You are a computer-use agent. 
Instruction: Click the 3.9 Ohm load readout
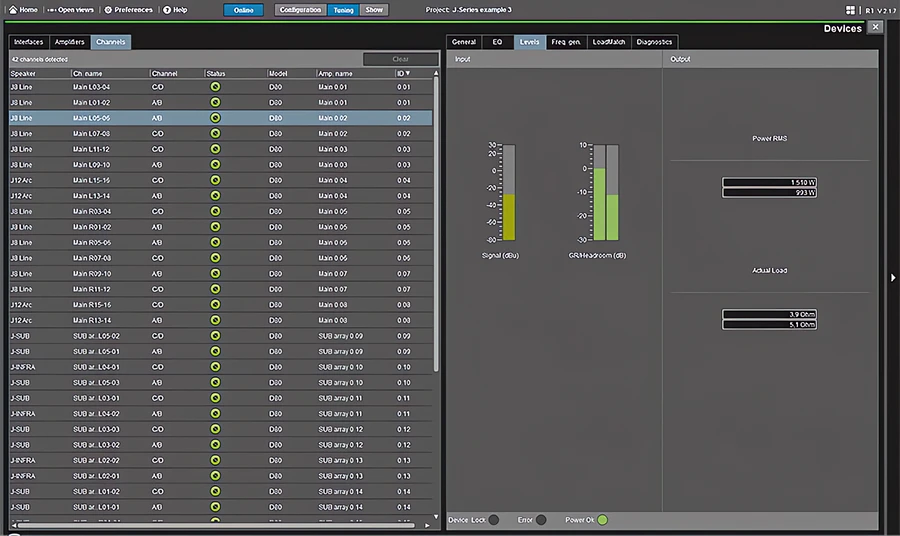point(769,314)
